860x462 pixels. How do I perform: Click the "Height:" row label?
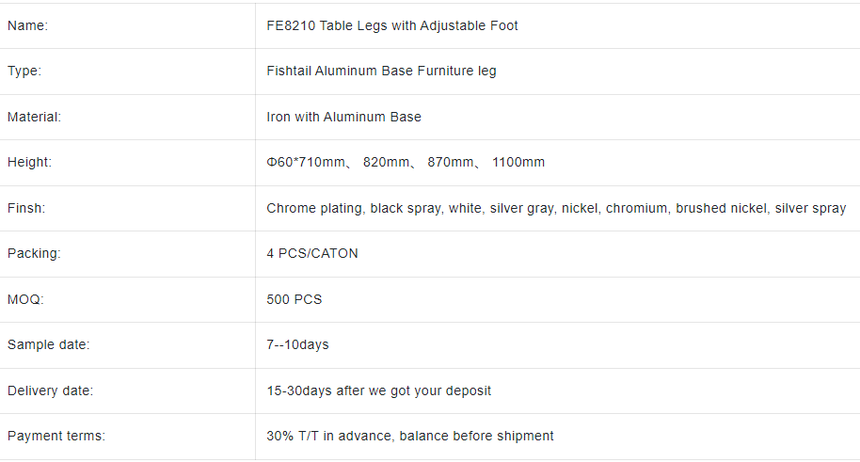pos(29,162)
